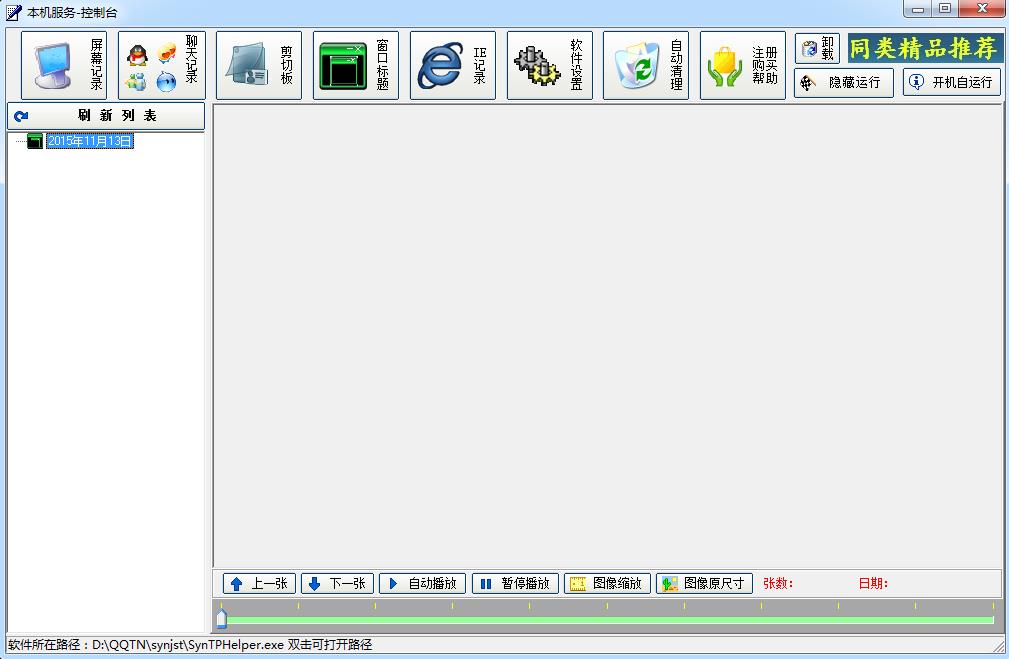Toggle 图像缩放 image scaling
This screenshot has height=659, width=1009.
tap(607, 584)
